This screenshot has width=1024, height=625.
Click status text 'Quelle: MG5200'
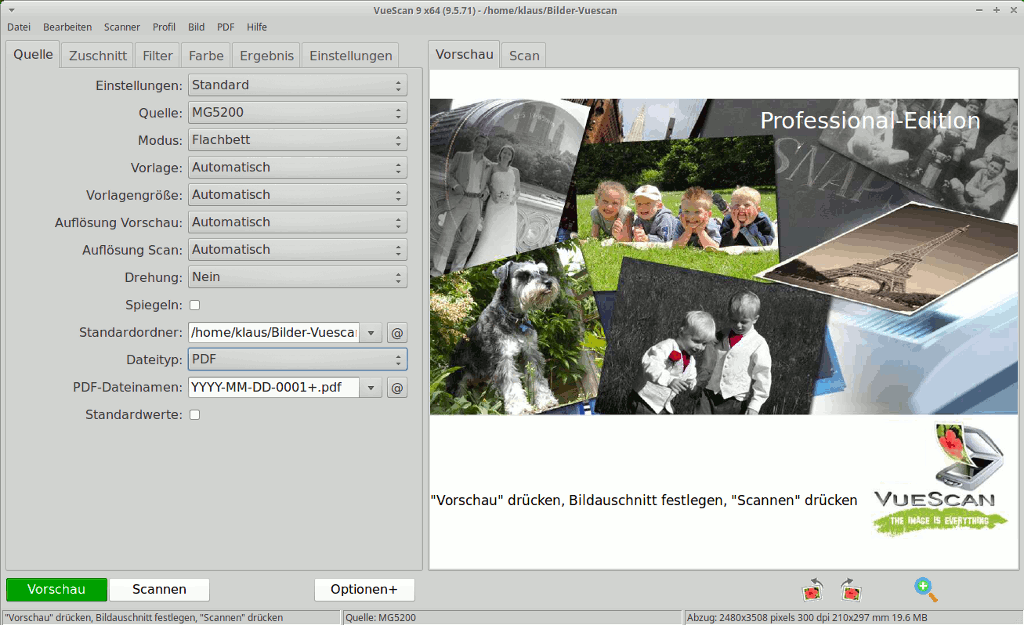pos(380,618)
